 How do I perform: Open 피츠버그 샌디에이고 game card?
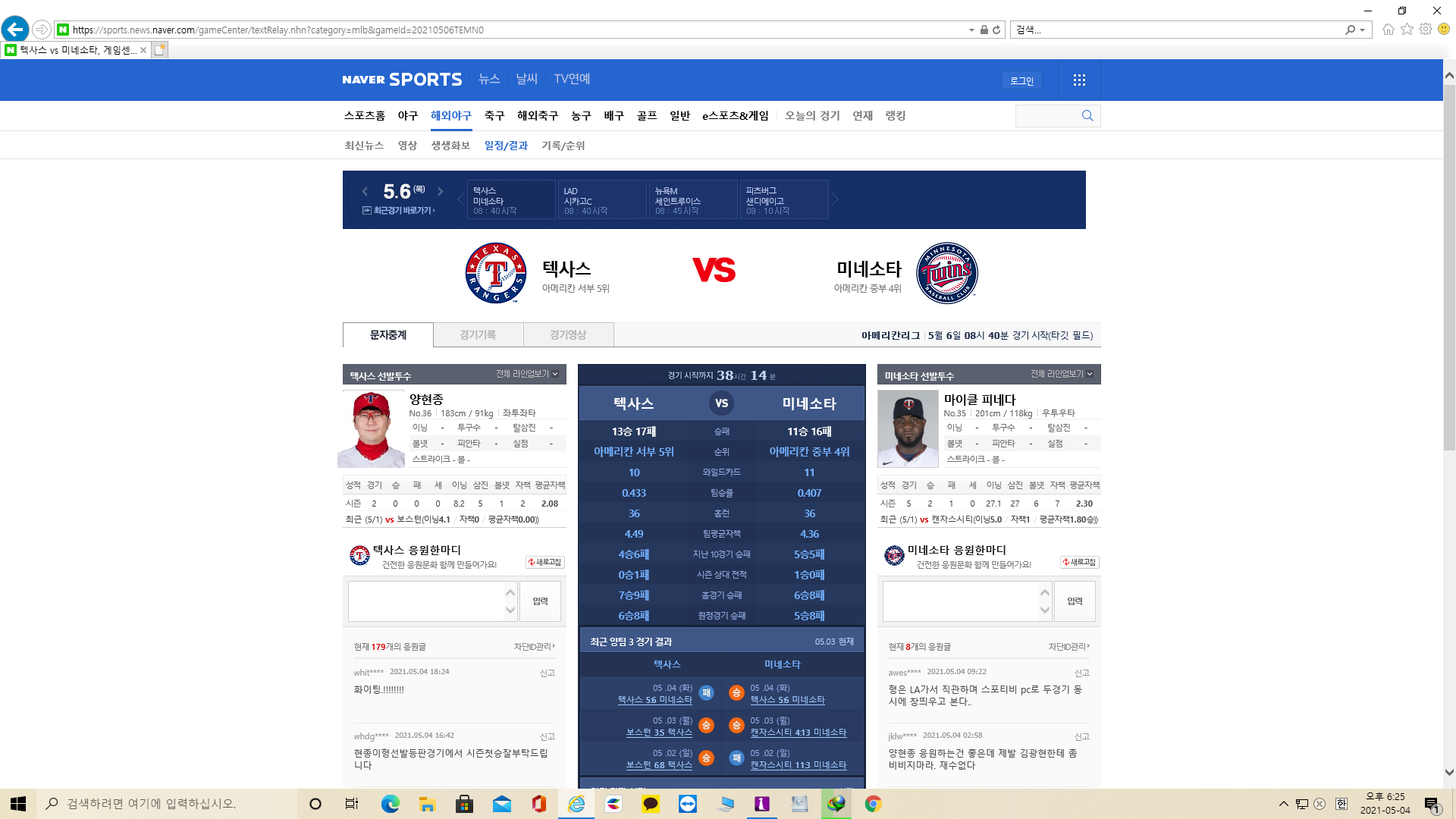[784, 199]
